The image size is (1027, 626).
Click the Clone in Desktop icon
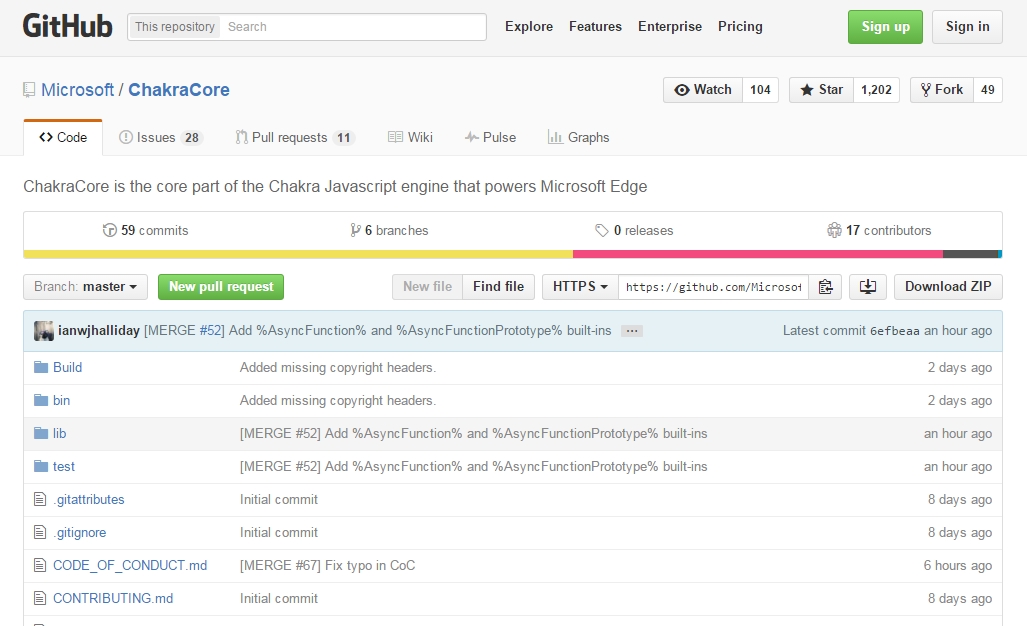[867, 287]
